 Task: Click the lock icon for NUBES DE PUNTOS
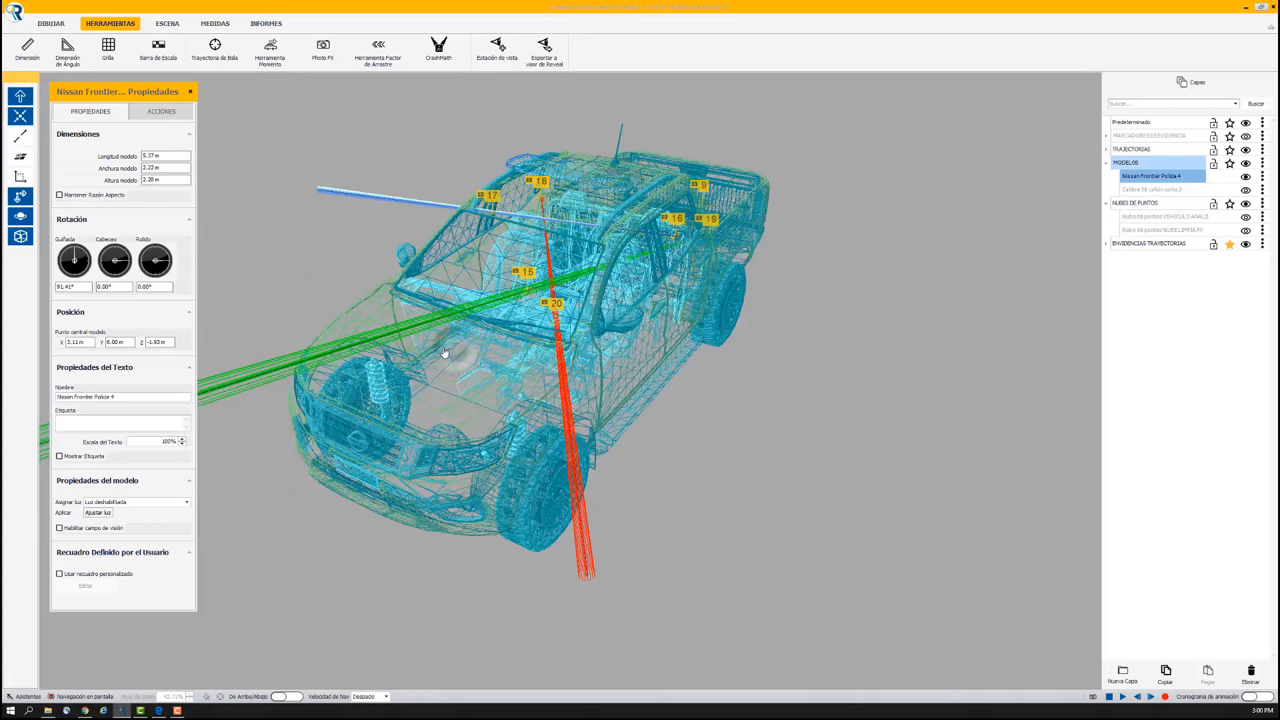pyautogui.click(x=1213, y=204)
